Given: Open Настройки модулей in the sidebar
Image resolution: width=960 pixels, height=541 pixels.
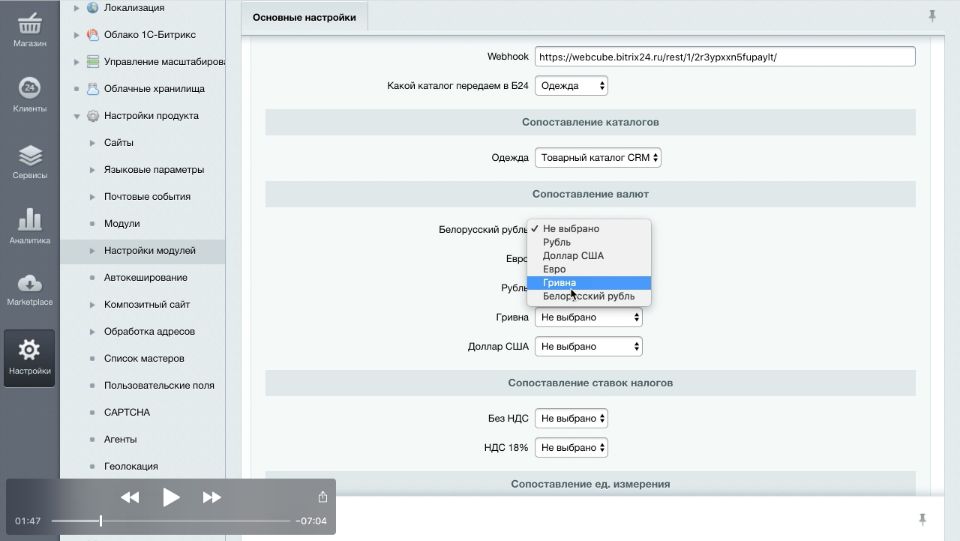Looking at the screenshot, I should [149, 251].
